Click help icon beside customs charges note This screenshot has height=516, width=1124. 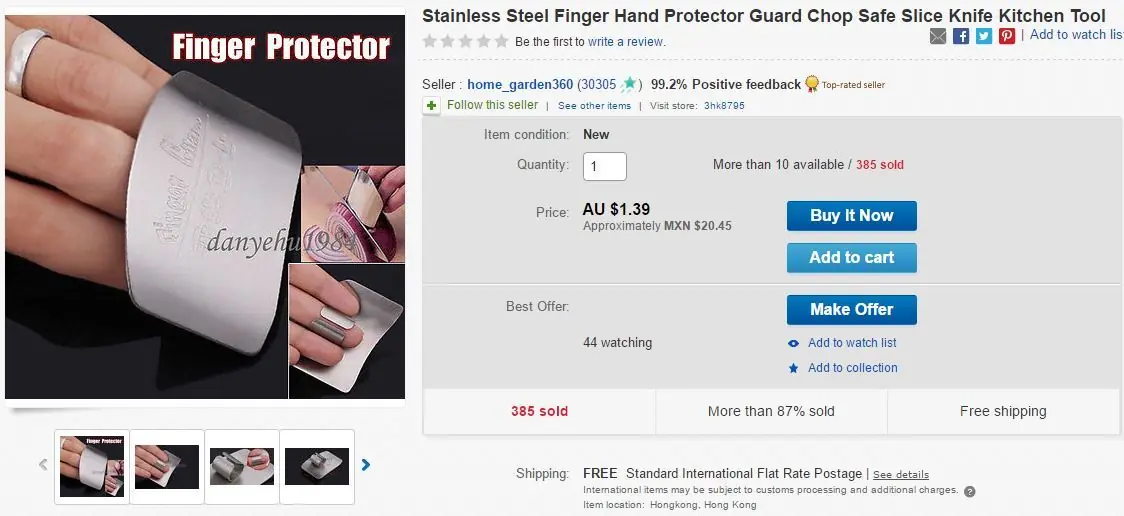coord(969,491)
